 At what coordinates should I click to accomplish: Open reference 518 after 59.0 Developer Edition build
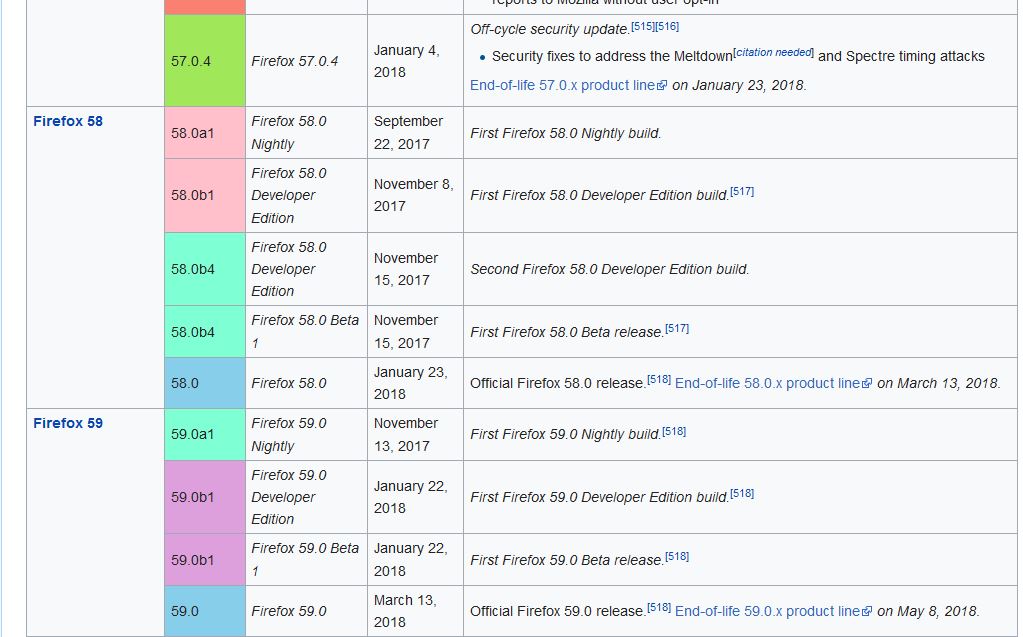(742, 494)
